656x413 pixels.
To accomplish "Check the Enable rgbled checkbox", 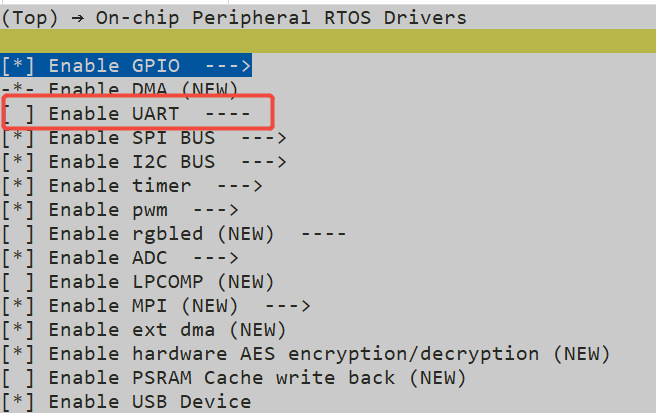I will click(x=19, y=234).
